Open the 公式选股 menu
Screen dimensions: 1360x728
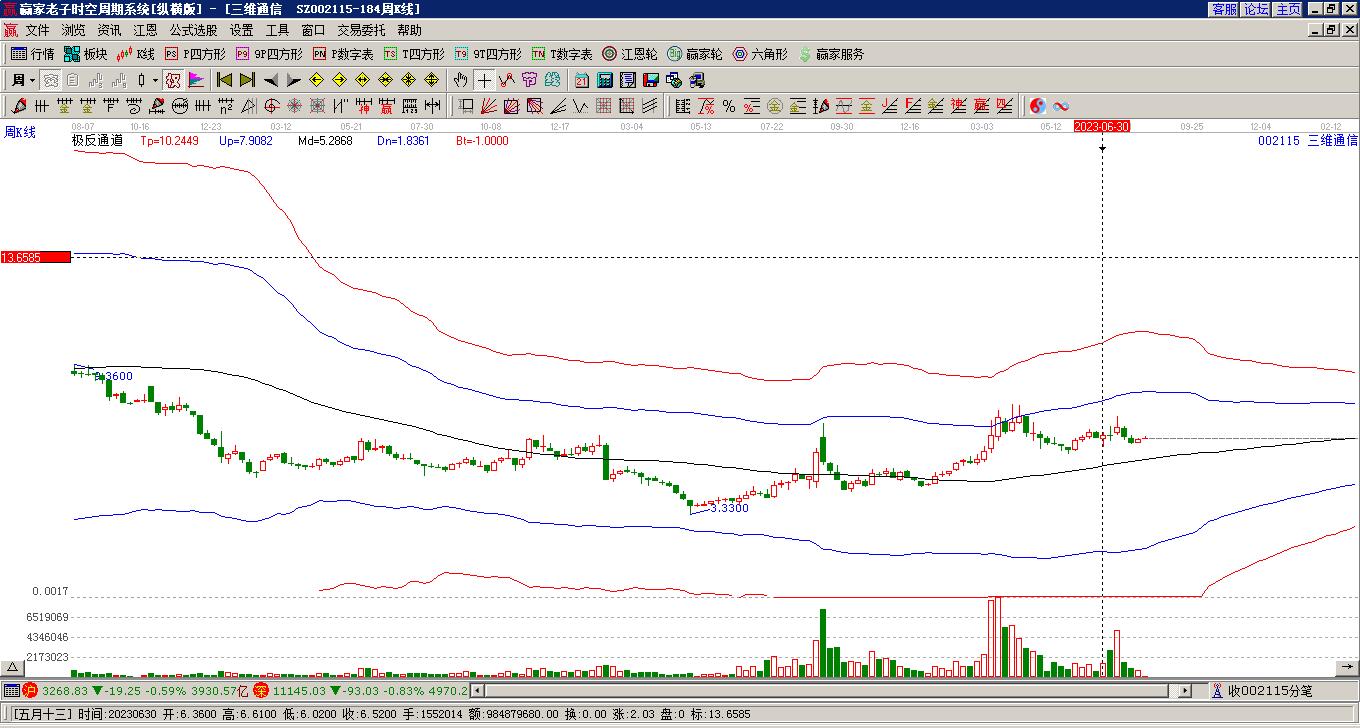click(x=193, y=30)
